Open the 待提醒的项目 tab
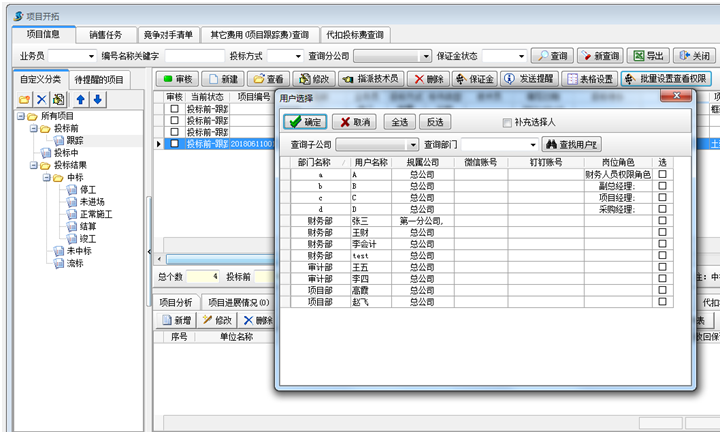Image resolution: width=722 pixels, height=434 pixels. (100, 79)
